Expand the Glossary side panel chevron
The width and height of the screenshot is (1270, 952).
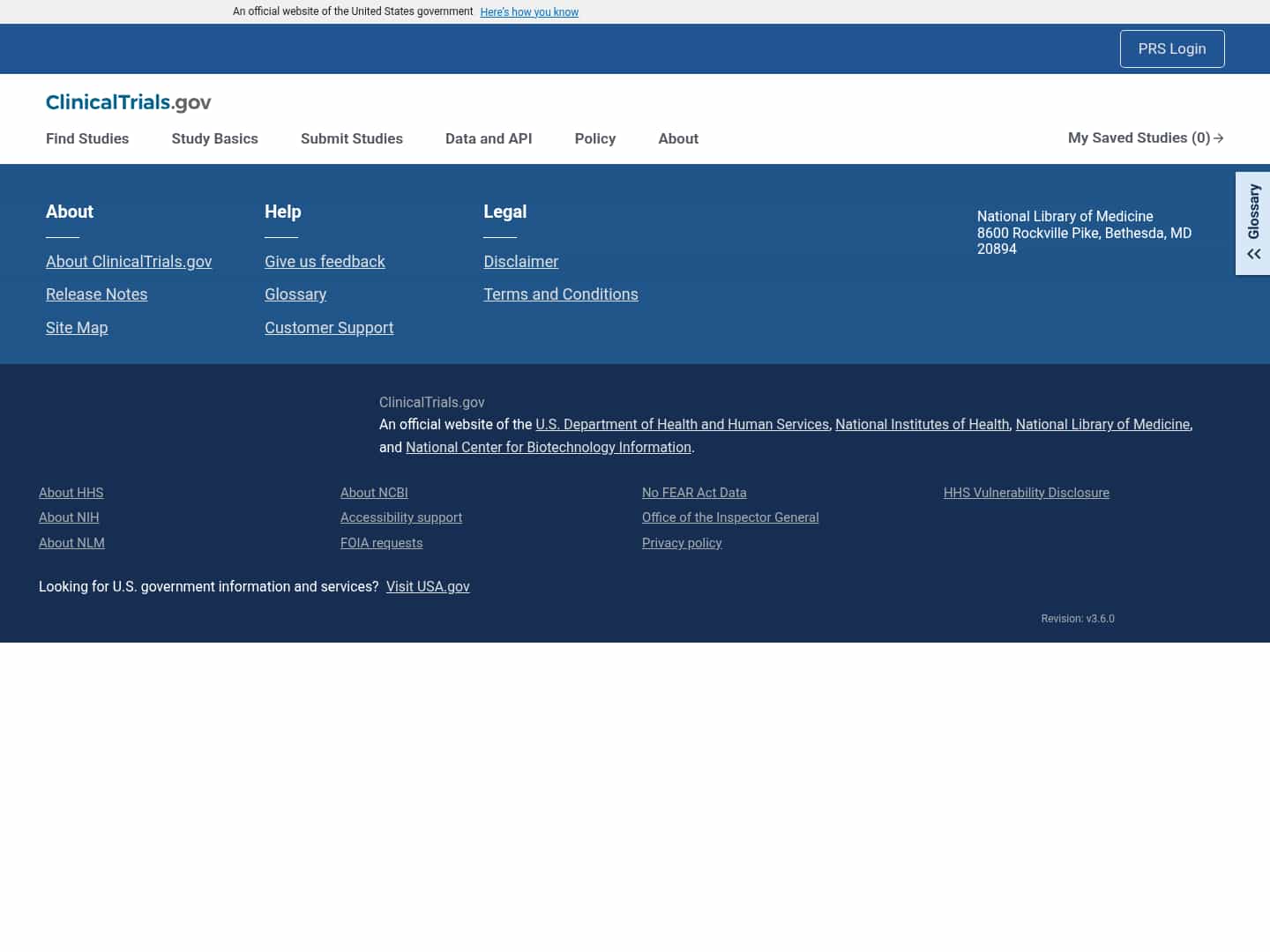click(1253, 254)
